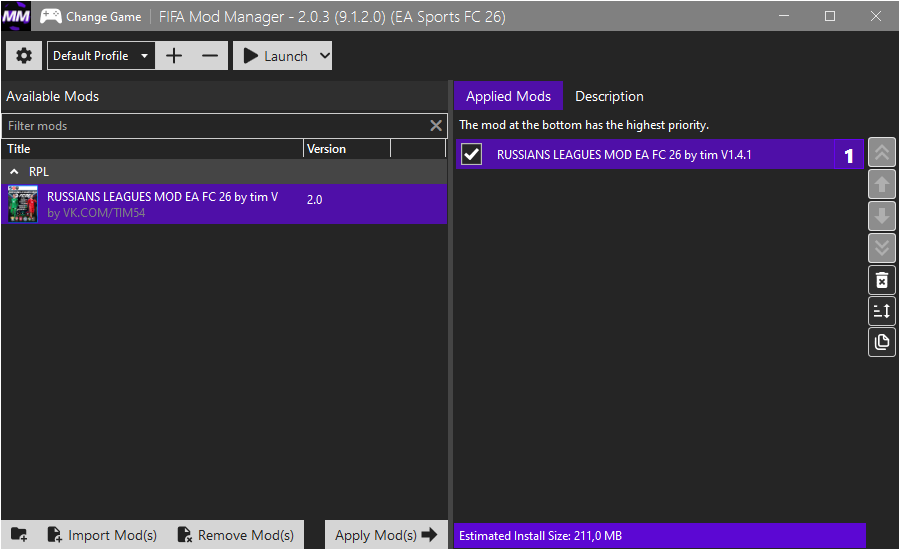
Task: Open settings with the gear icon
Action: pos(24,56)
